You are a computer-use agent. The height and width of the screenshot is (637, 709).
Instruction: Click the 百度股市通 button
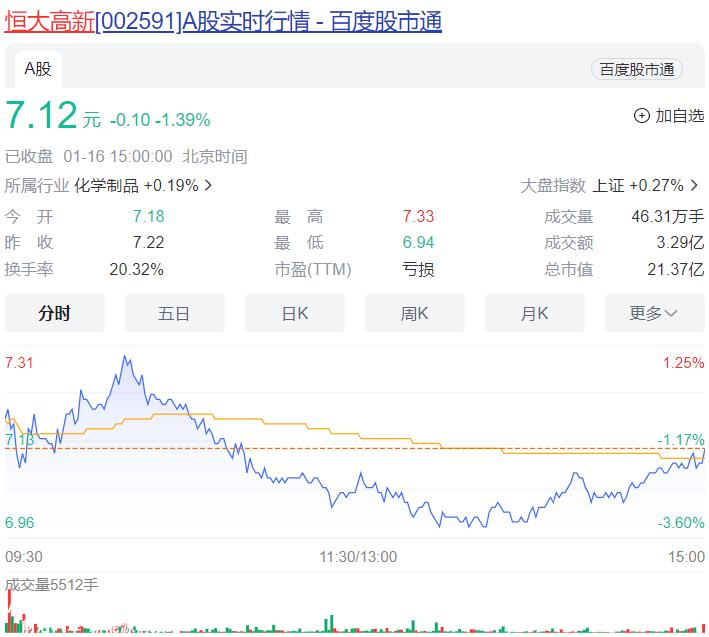637,70
